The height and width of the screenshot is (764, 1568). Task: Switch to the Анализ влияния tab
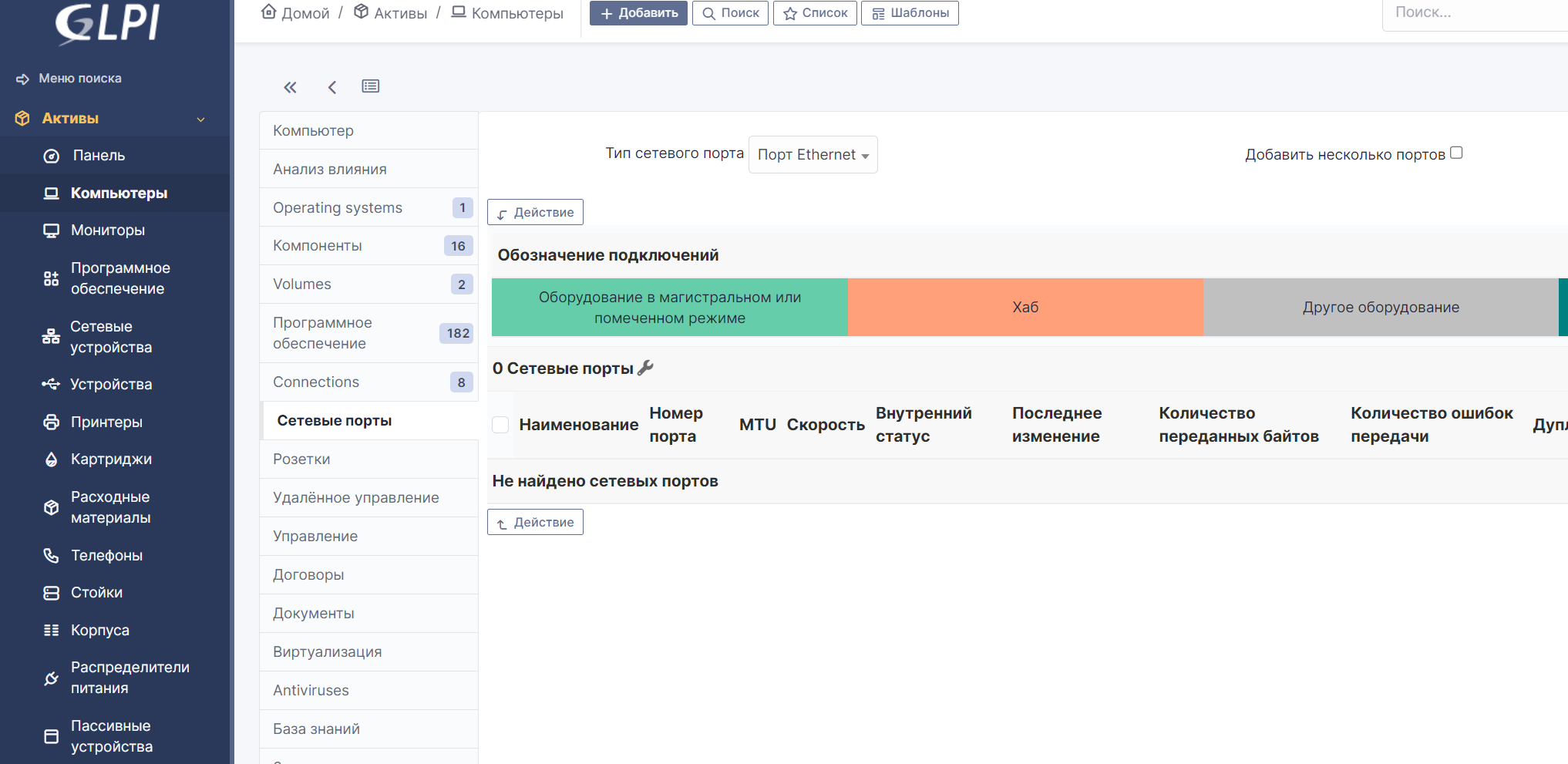click(x=368, y=170)
